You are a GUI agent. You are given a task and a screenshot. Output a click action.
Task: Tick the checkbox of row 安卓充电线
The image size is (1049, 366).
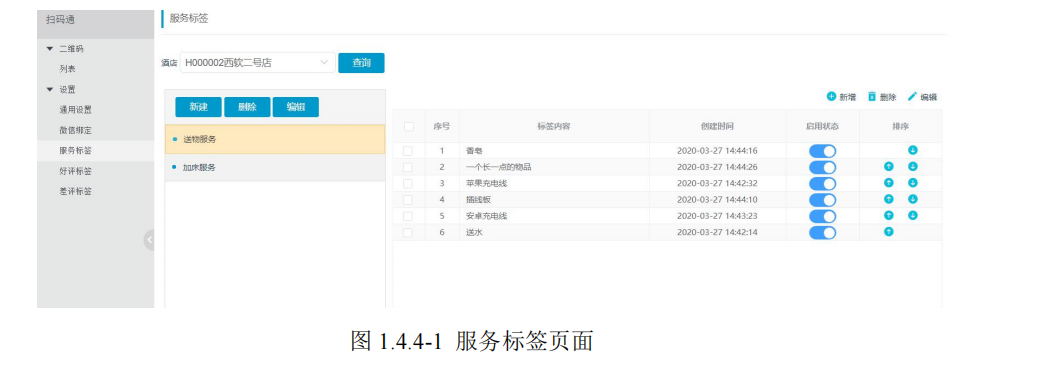(x=408, y=216)
